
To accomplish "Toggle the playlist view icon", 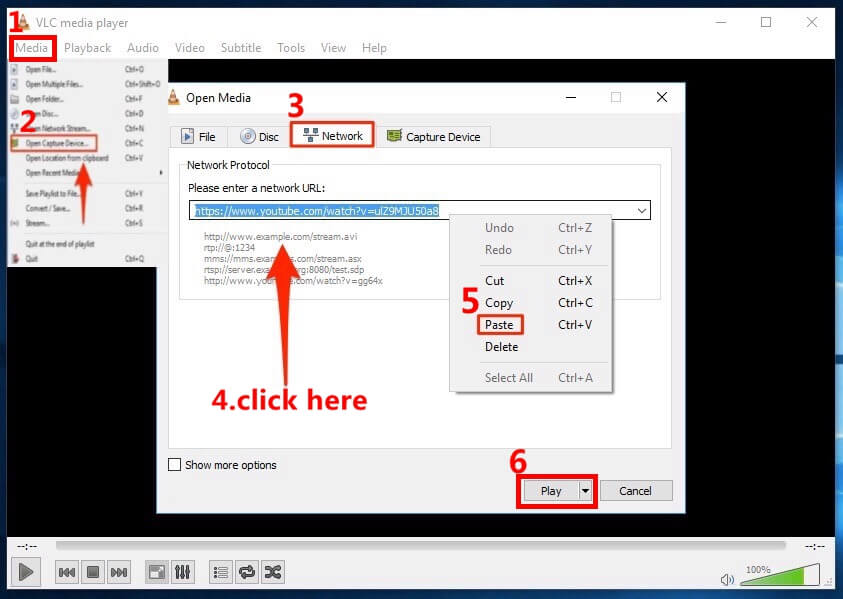I will tap(220, 572).
